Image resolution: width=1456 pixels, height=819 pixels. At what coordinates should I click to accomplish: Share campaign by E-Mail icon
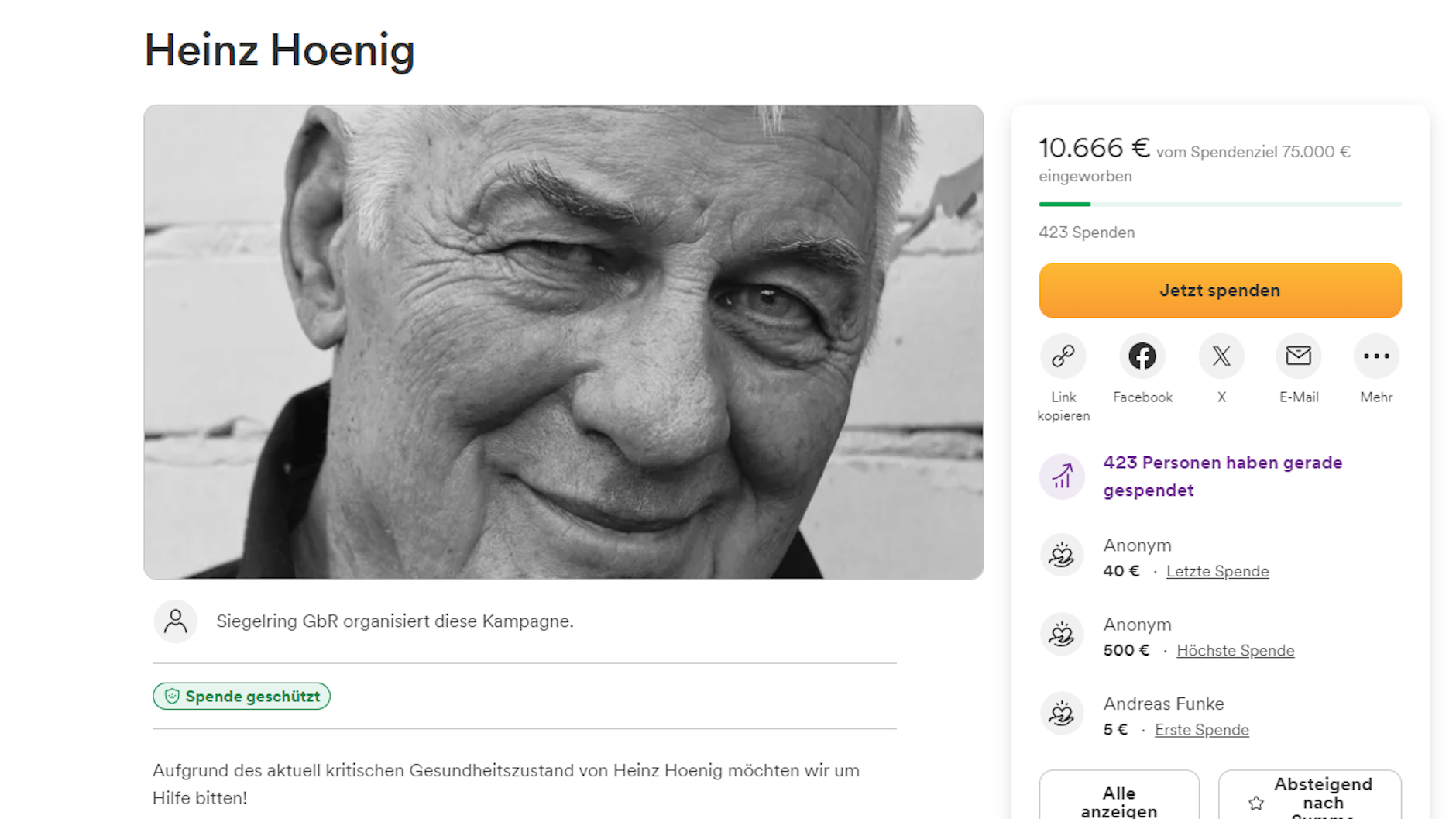click(x=1298, y=356)
